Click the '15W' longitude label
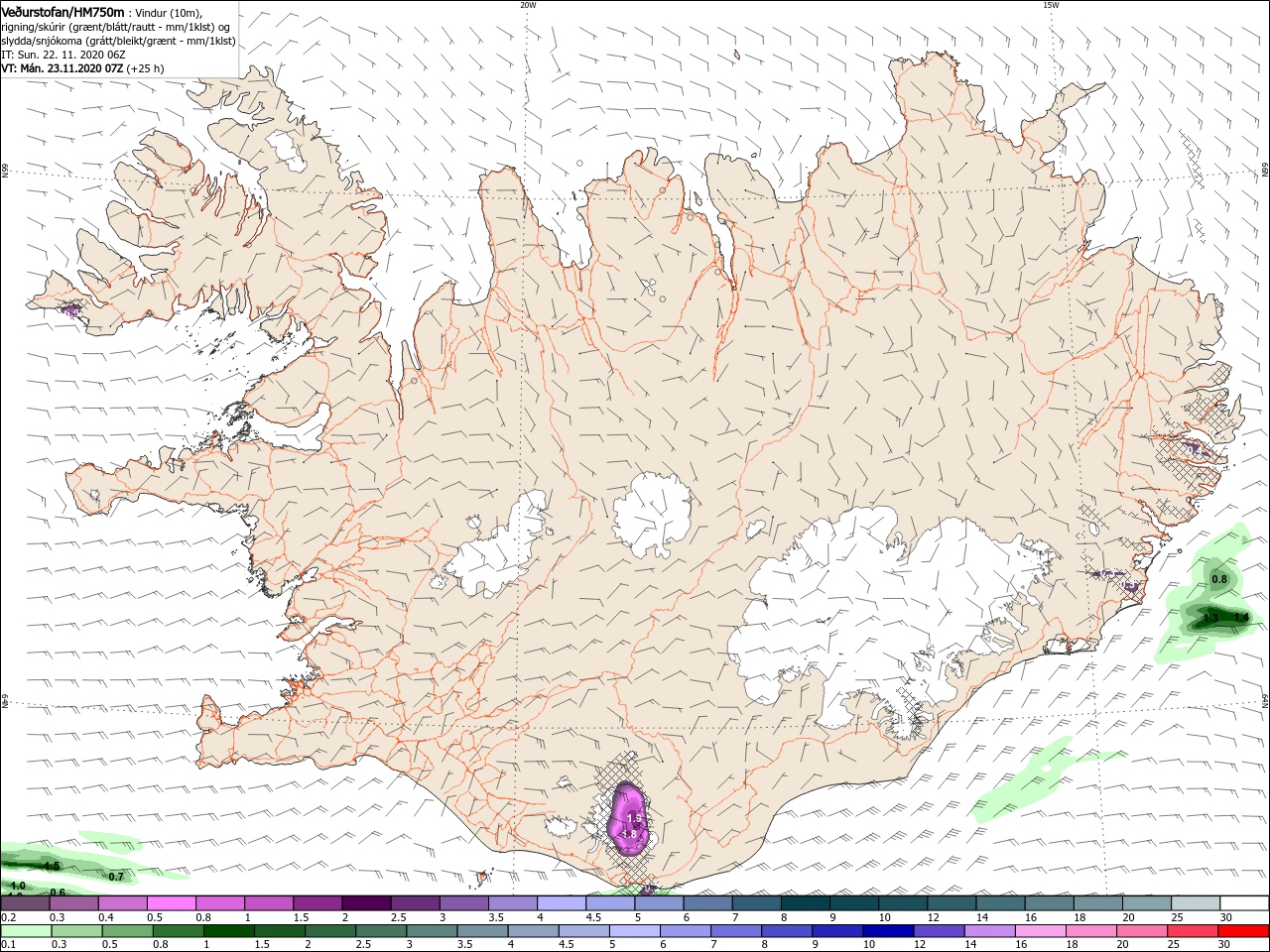1270x952 pixels. coord(1051,5)
